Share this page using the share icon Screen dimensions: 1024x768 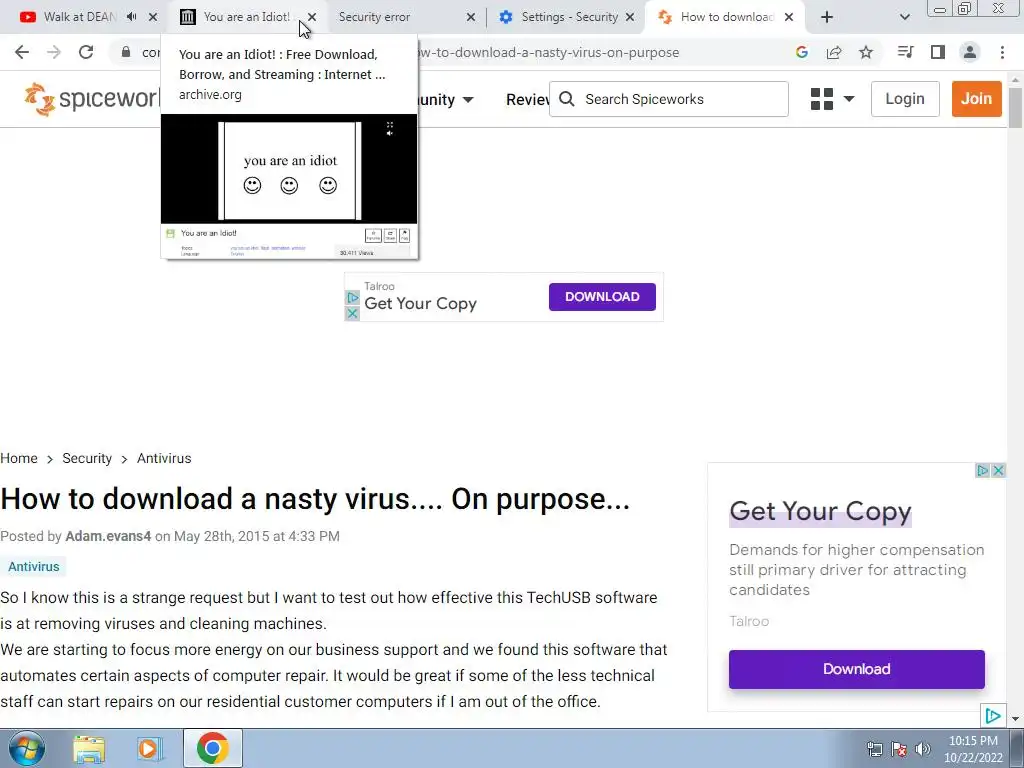[x=834, y=52]
